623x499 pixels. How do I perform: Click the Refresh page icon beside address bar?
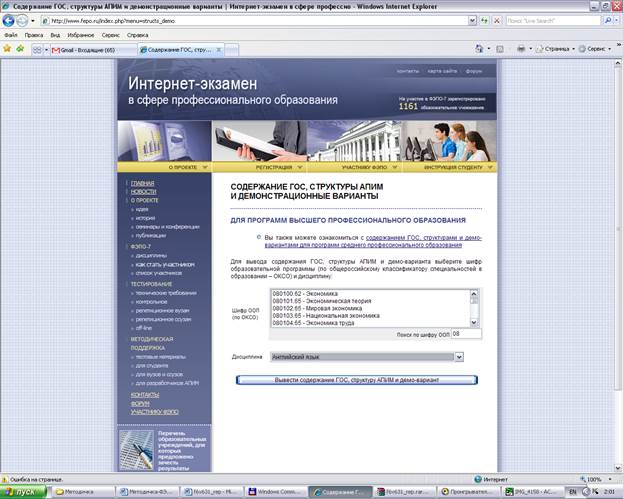(x=485, y=20)
